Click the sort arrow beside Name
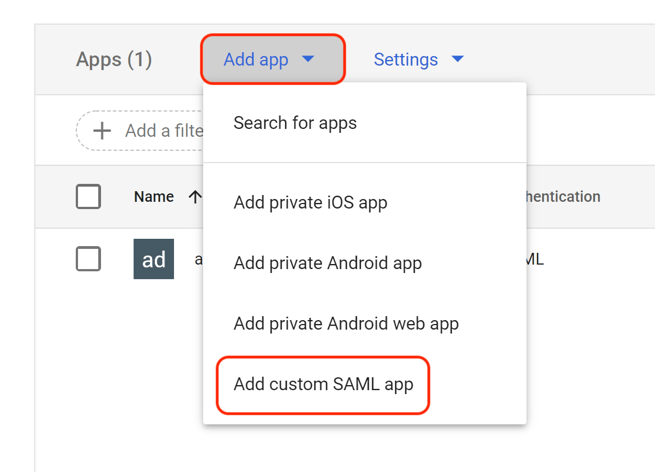Viewport: 655px width, 472px height. tap(194, 197)
